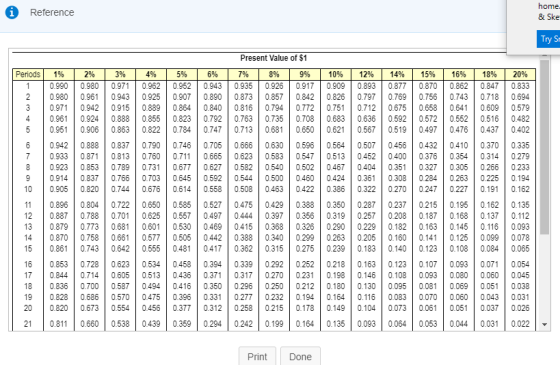This screenshot has width=560, height=365.
Task: Select the 15% column header
Action: (428, 74)
